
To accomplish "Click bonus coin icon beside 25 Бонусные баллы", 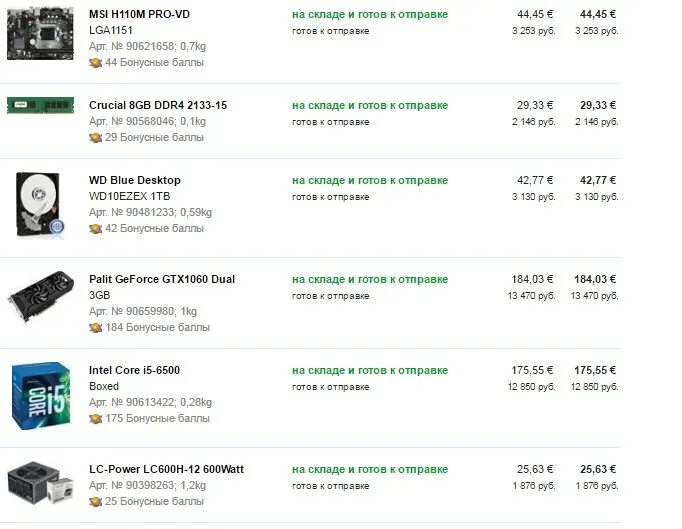I will [96, 501].
